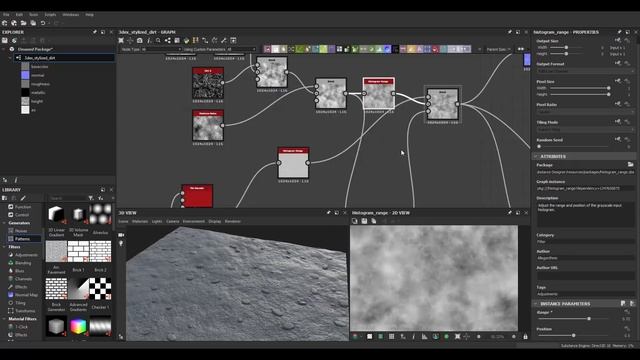Click the Library search field
The width and height of the screenshot is (640, 360).
[x=68, y=198]
